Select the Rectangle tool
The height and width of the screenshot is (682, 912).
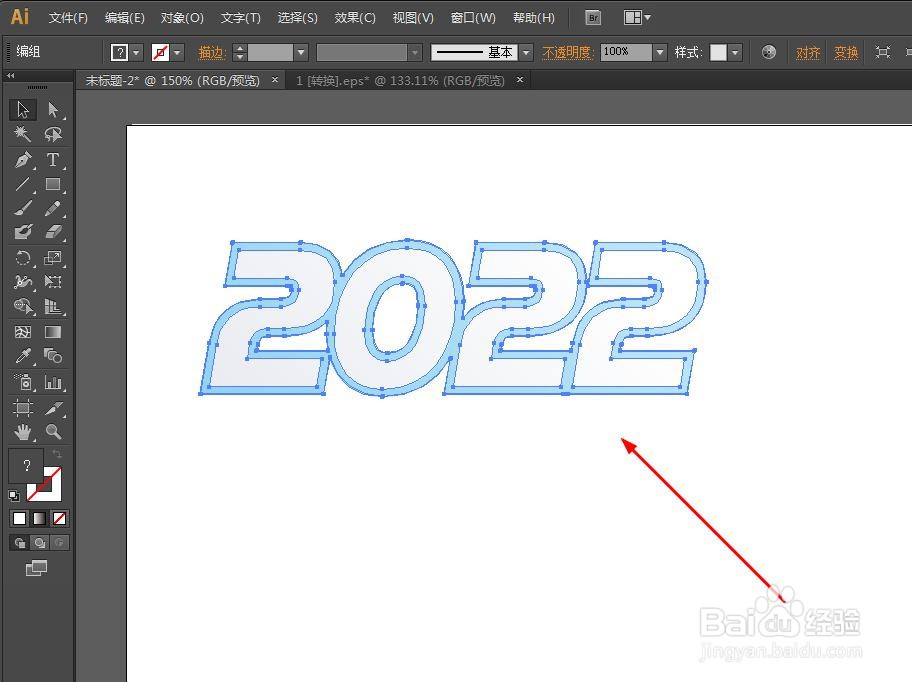point(53,184)
